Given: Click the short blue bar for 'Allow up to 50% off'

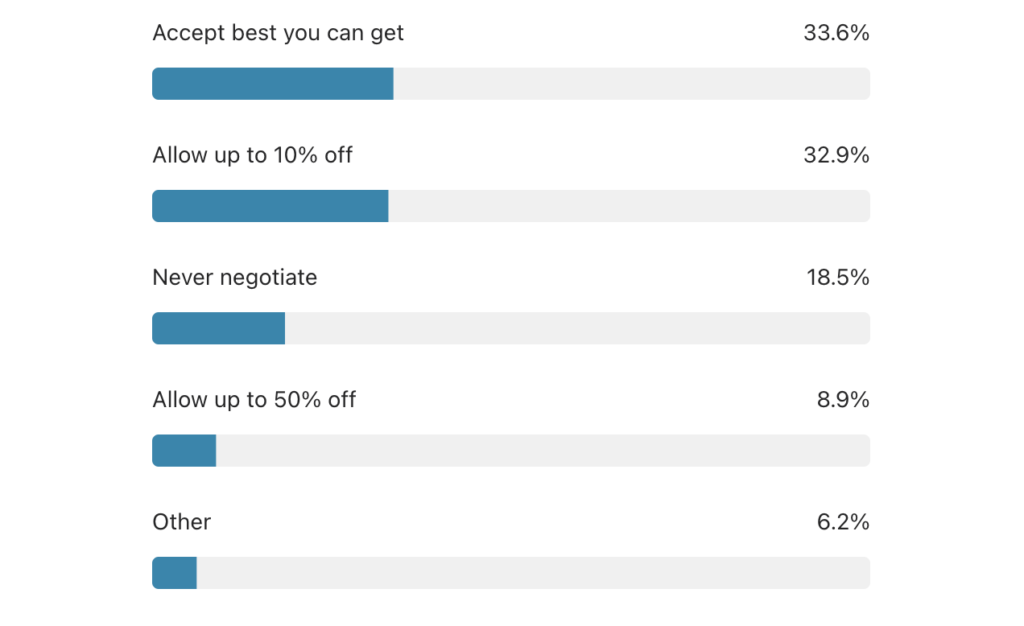Looking at the screenshot, I should pos(184,450).
